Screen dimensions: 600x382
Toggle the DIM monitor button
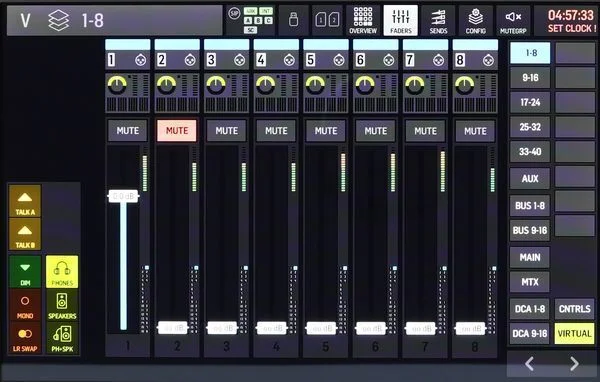point(25,272)
